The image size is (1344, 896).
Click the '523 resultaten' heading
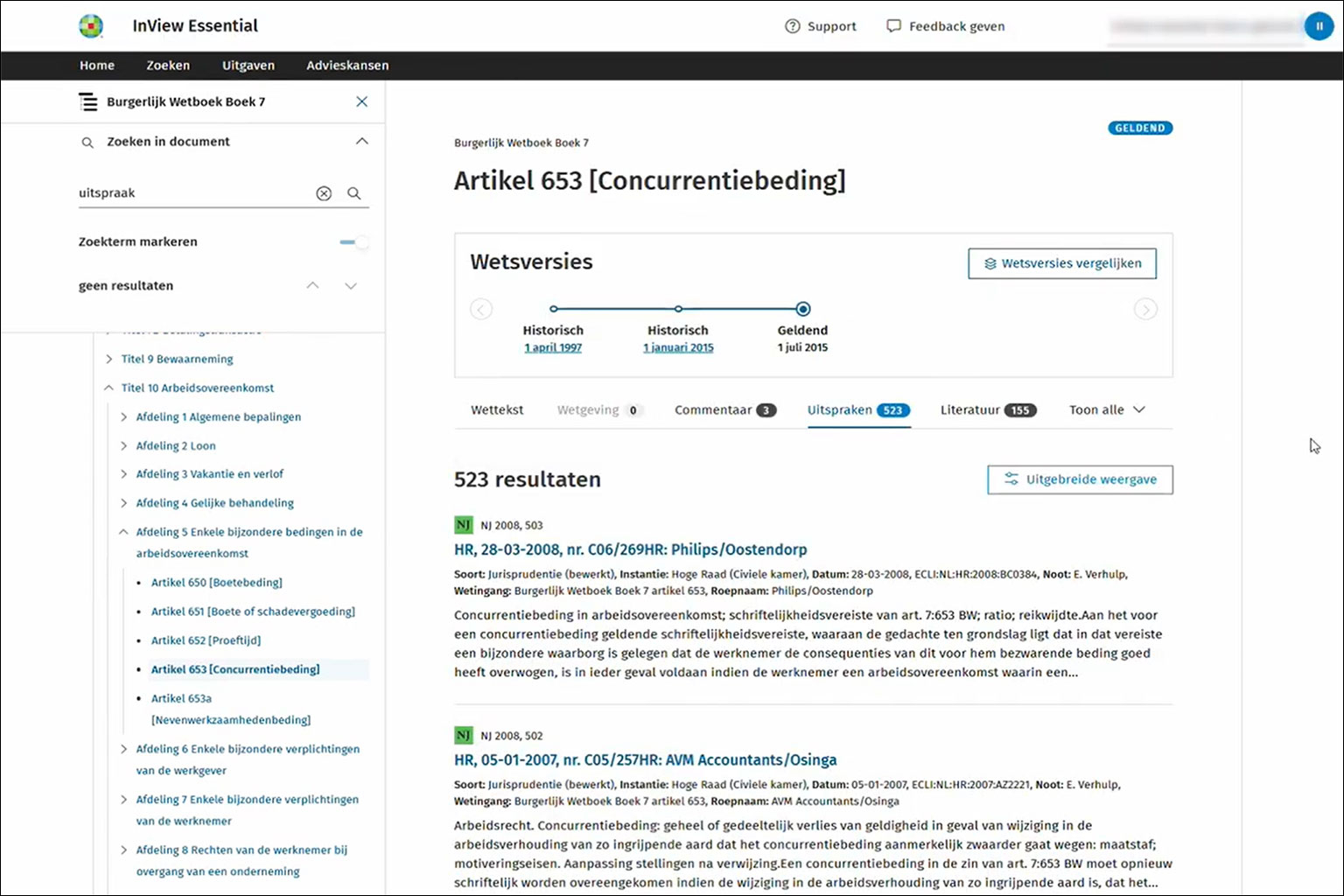pos(528,479)
